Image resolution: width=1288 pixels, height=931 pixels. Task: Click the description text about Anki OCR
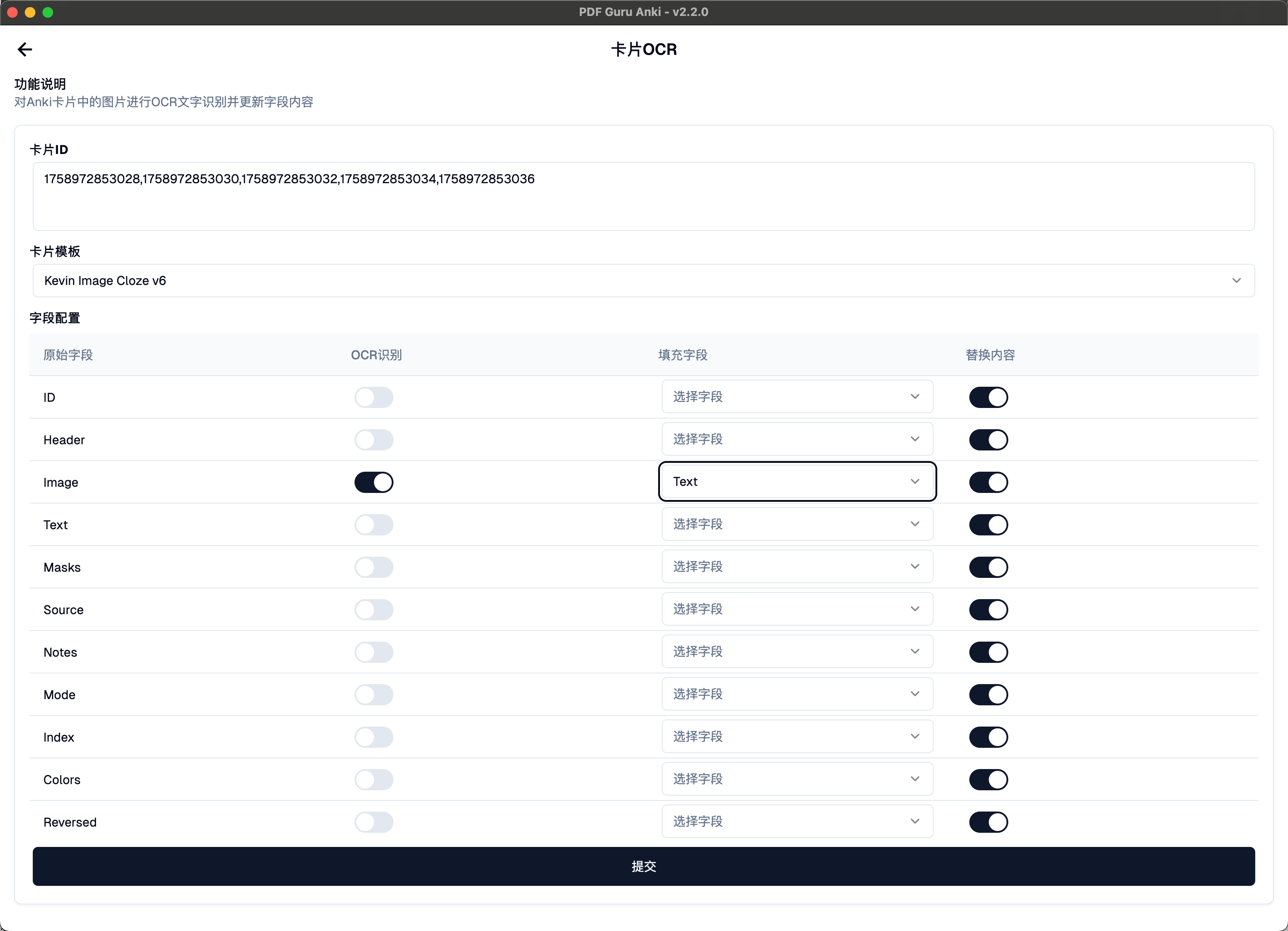coord(164,102)
